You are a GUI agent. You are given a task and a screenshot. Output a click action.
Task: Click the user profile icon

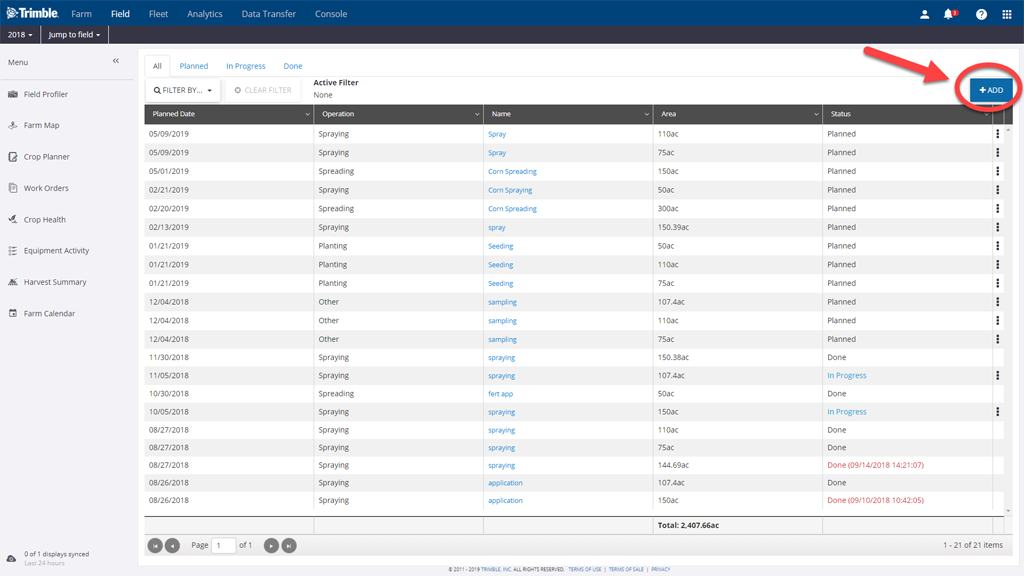coord(924,14)
